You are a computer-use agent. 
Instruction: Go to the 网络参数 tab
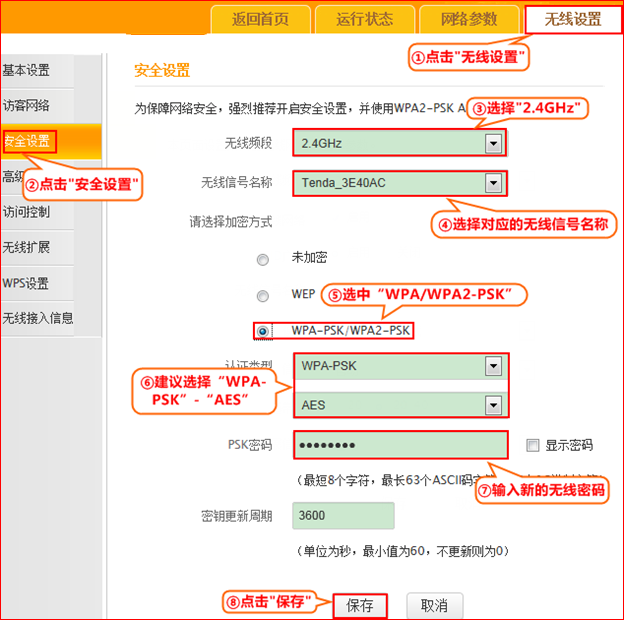[470, 19]
